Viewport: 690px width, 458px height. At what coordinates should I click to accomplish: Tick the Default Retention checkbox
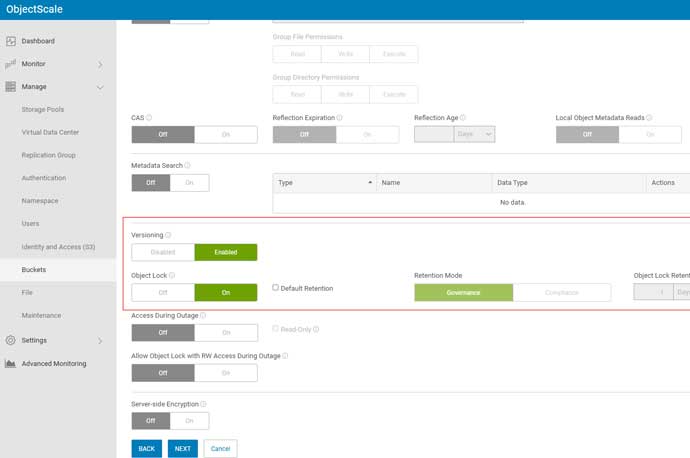[x=276, y=288]
